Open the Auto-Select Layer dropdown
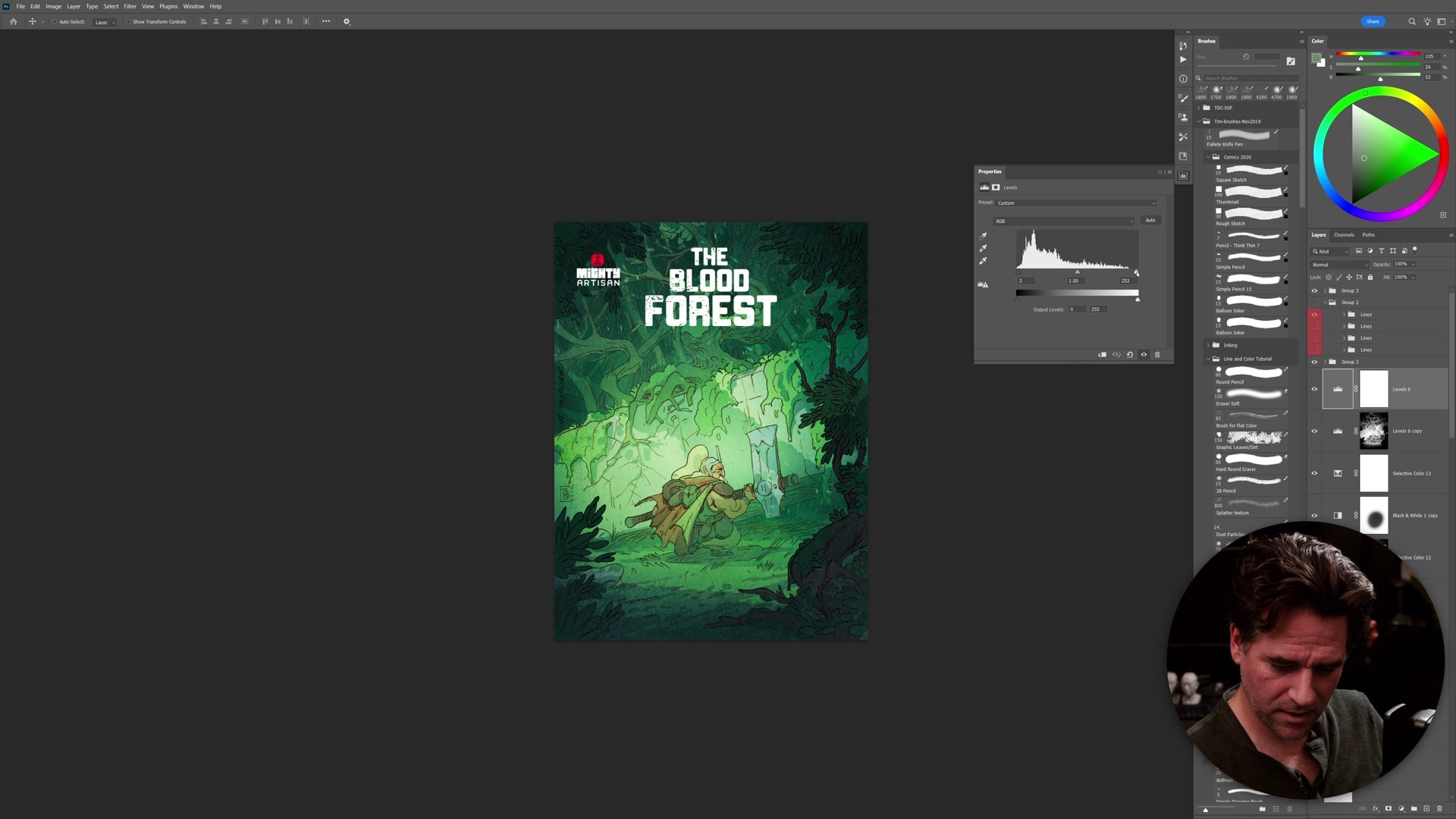This screenshot has width=1456, height=819. 105,22
